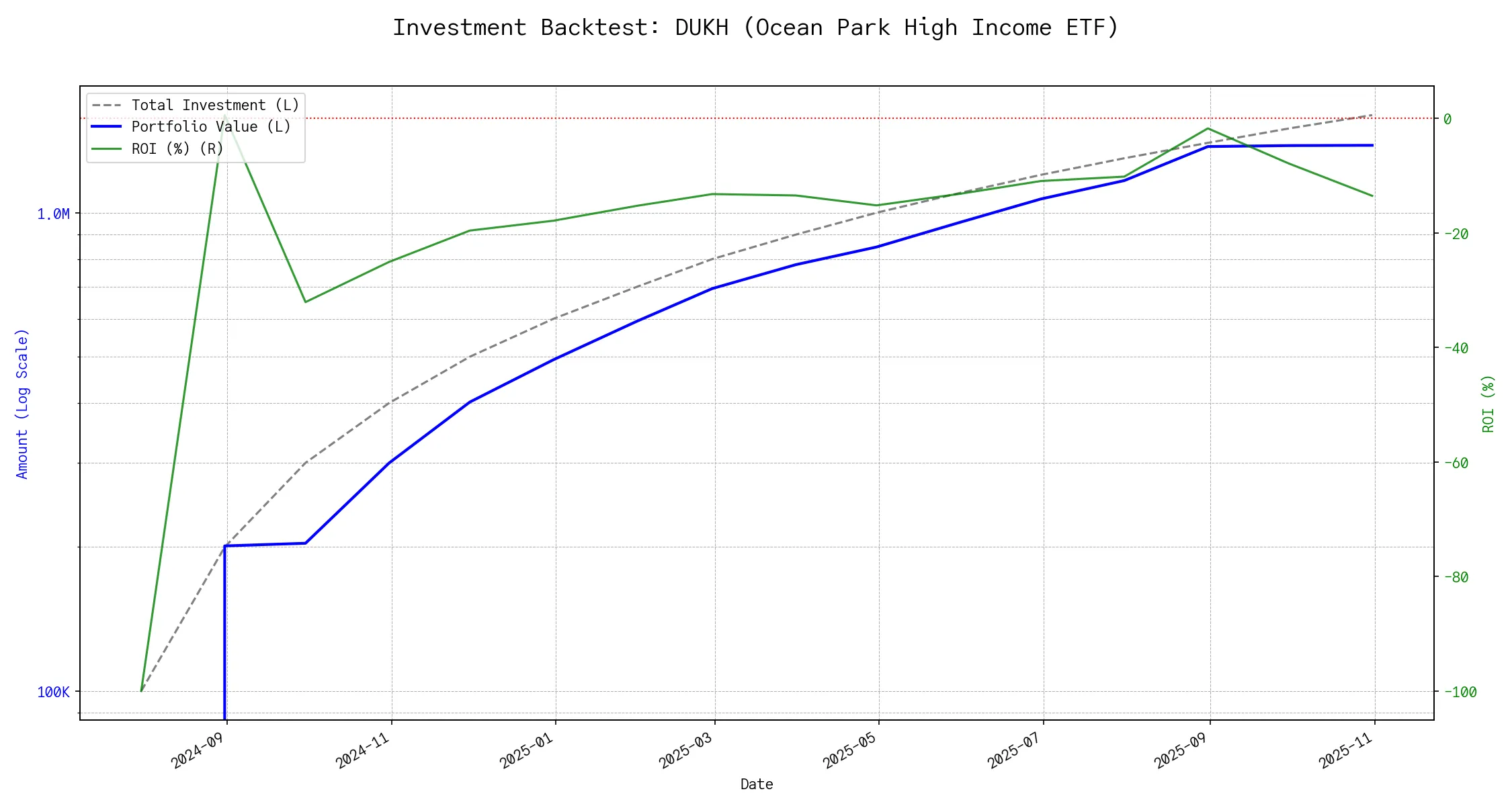Click the gray dashed legend line sample
Screen dimensions: 1512x806
coord(107,105)
